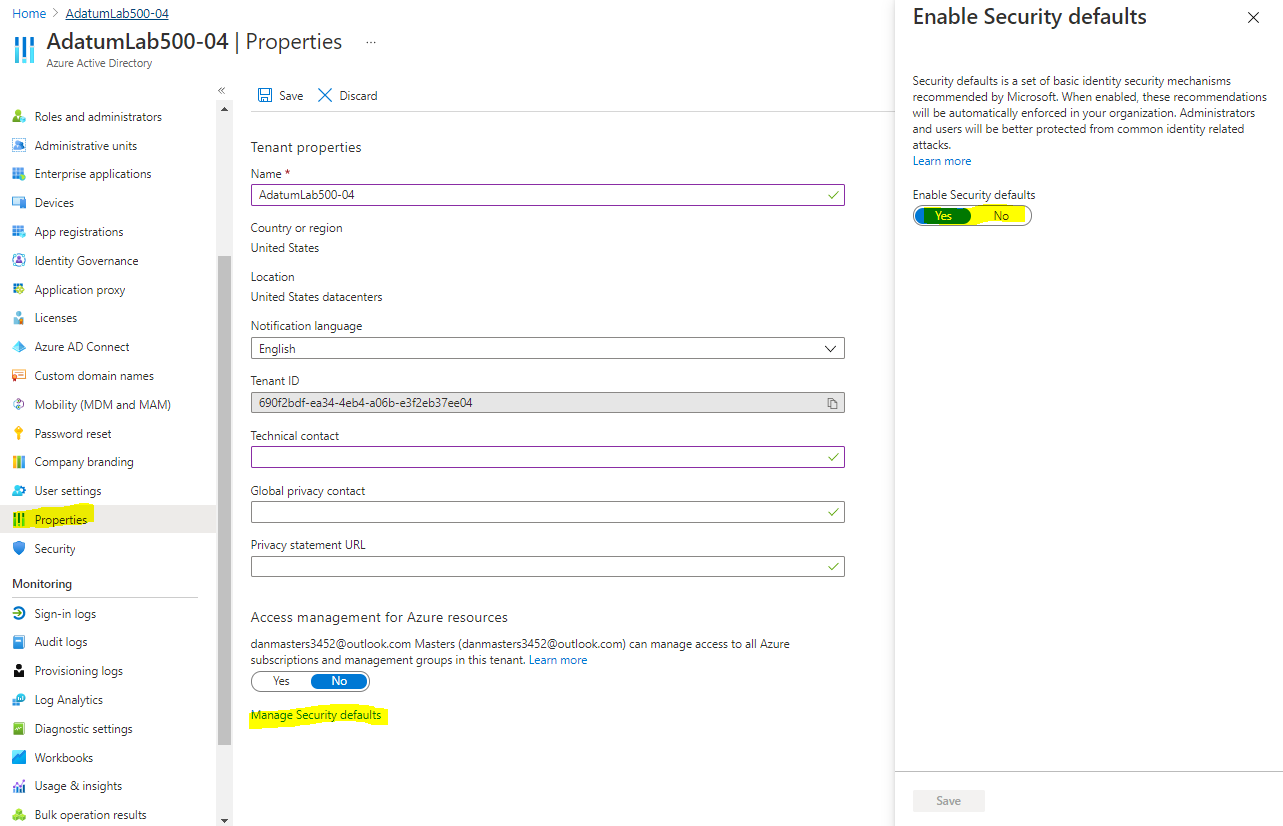Disable Security defaults by selecting No
This screenshot has height=826, width=1283.
tap(1001, 215)
